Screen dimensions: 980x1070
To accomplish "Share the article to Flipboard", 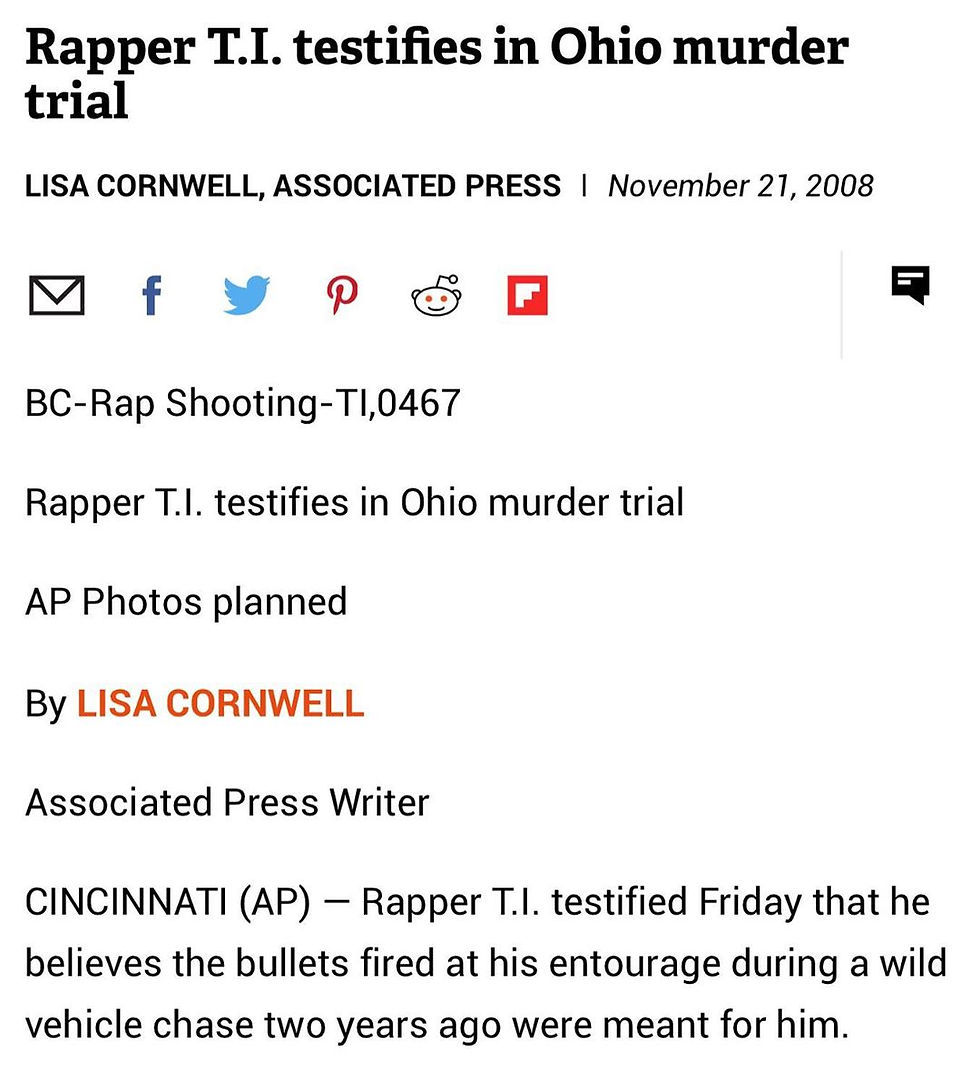I will pyautogui.click(x=527, y=297).
